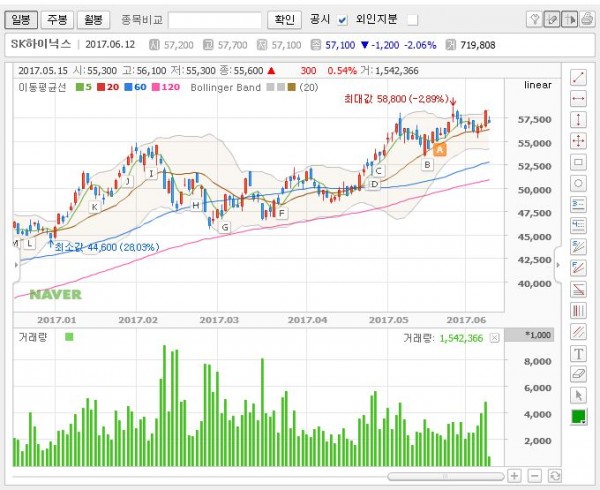The width and height of the screenshot is (600, 490).
Task: Select the circle drawing tool
Action: point(578,184)
